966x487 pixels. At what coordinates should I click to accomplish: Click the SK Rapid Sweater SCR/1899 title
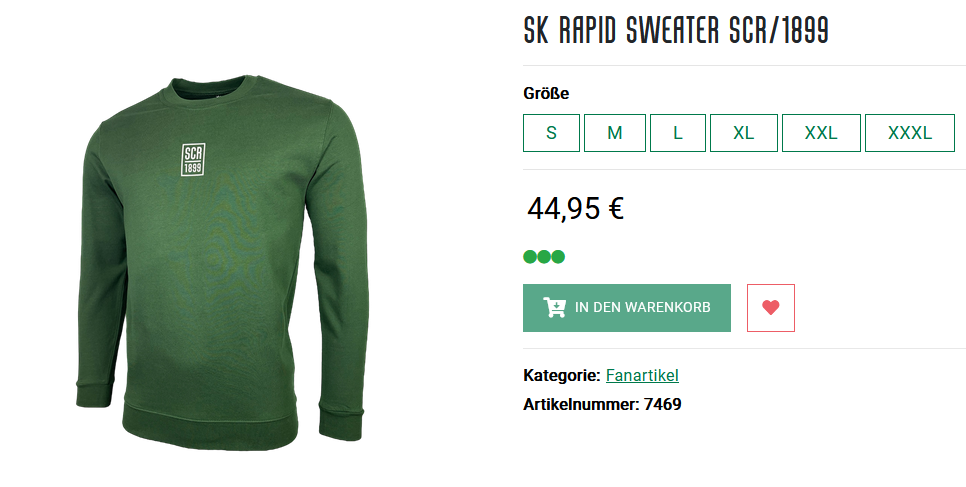point(676,30)
